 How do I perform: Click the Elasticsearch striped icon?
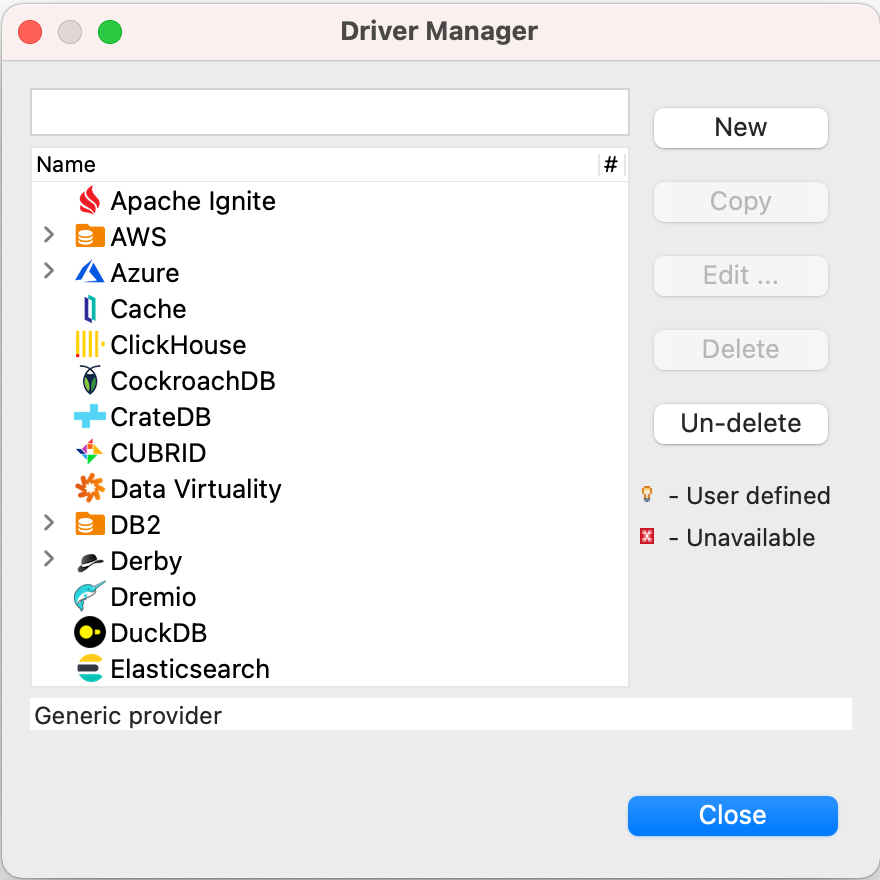(x=90, y=669)
